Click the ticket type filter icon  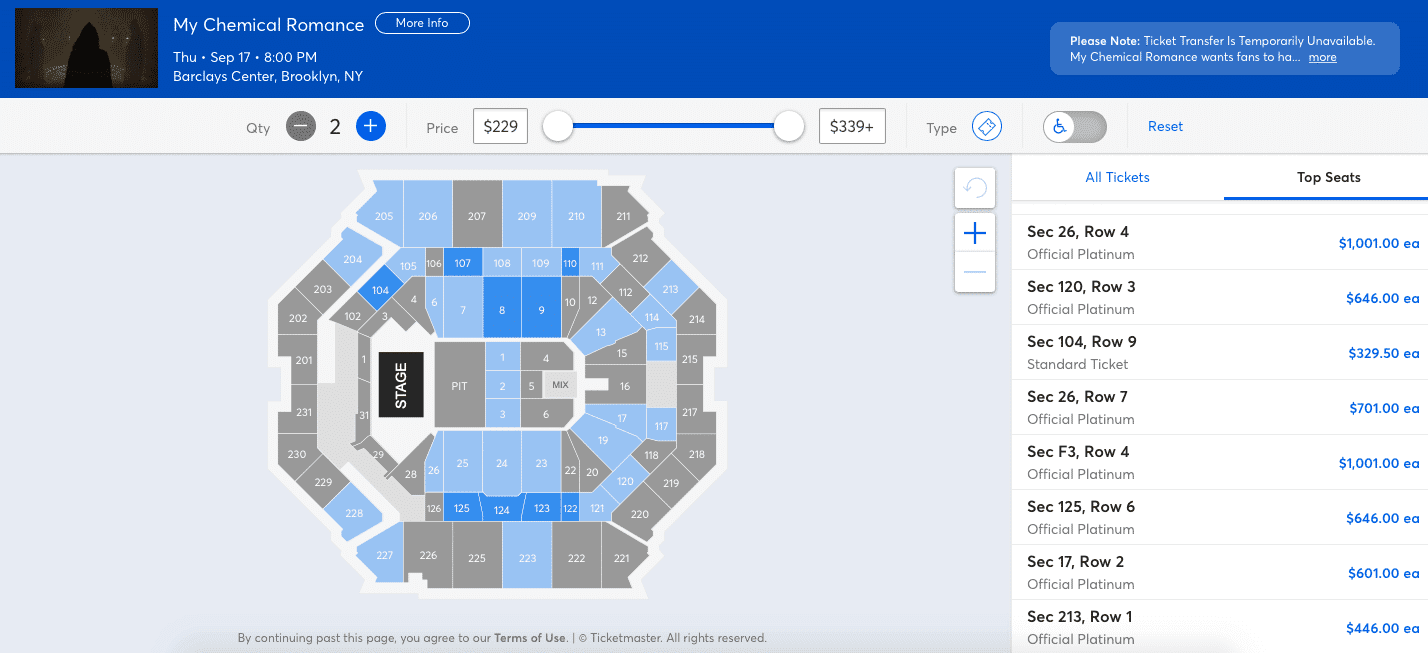987,127
